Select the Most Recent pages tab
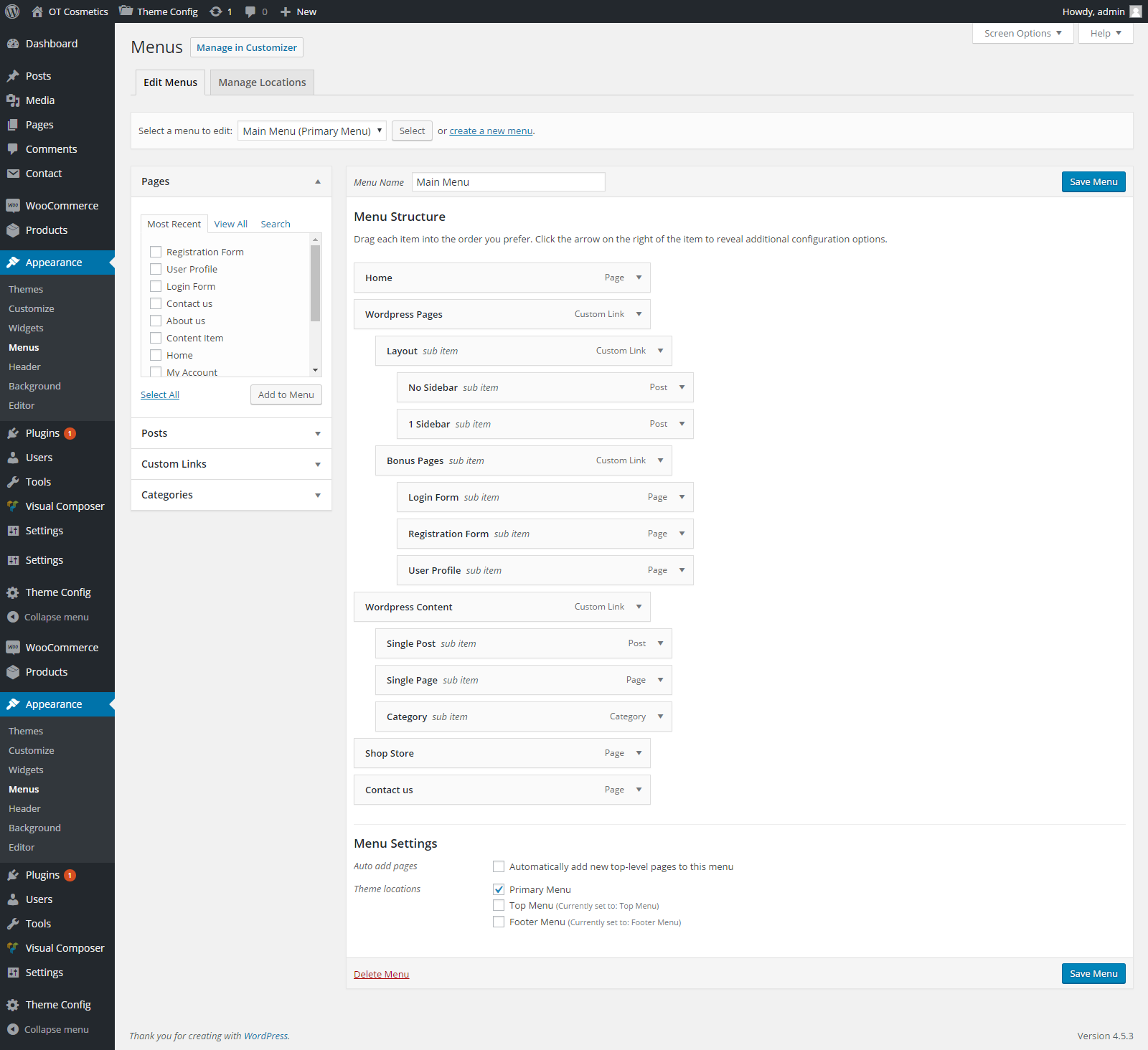The height and width of the screenshot is (1050, 1148). coord(174,224)
